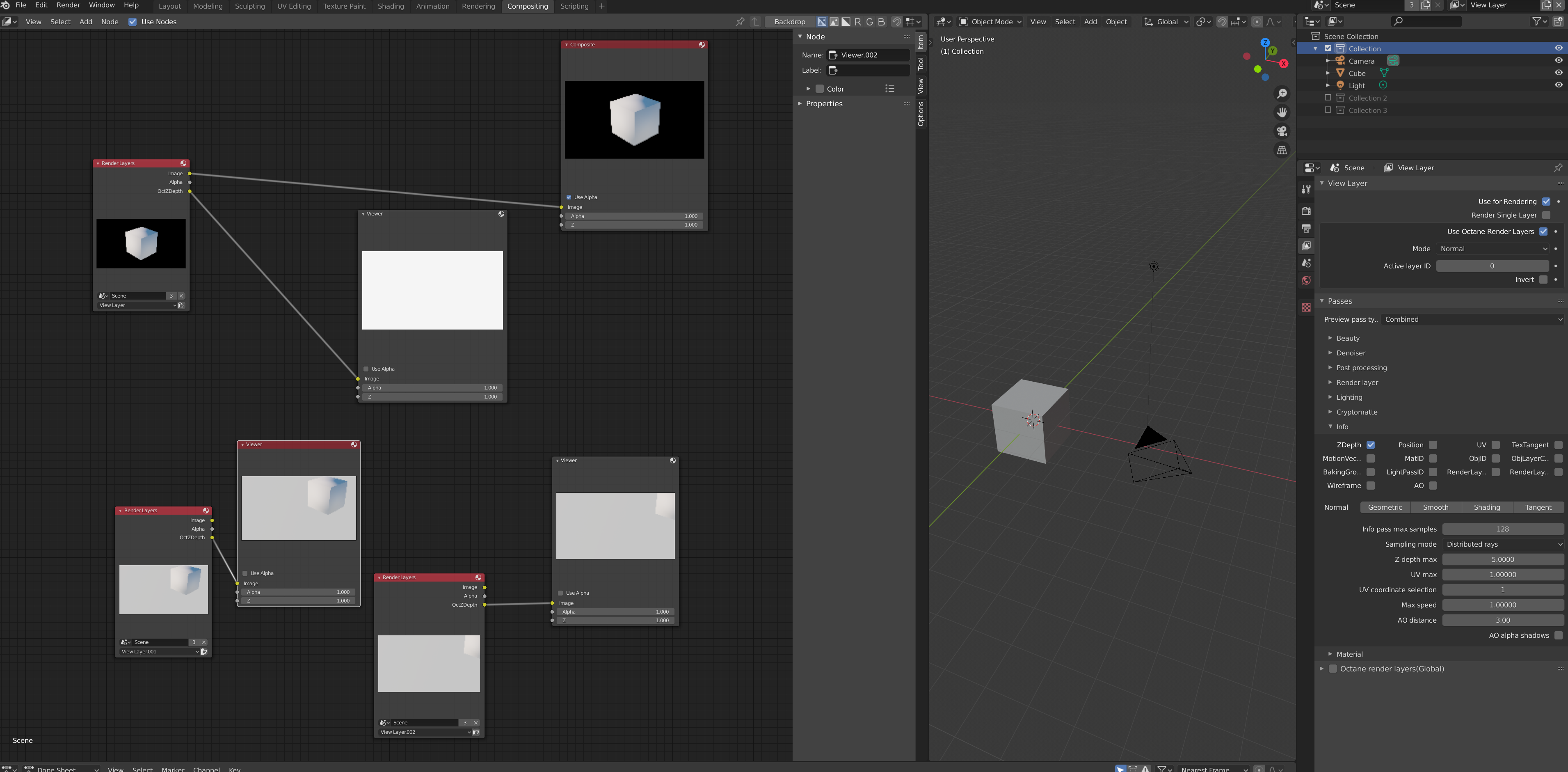Disable the ZDepth pass checkbox
Viewport: 1568px width, 772px height.
pyautogui.click(x=1370, y=445)
